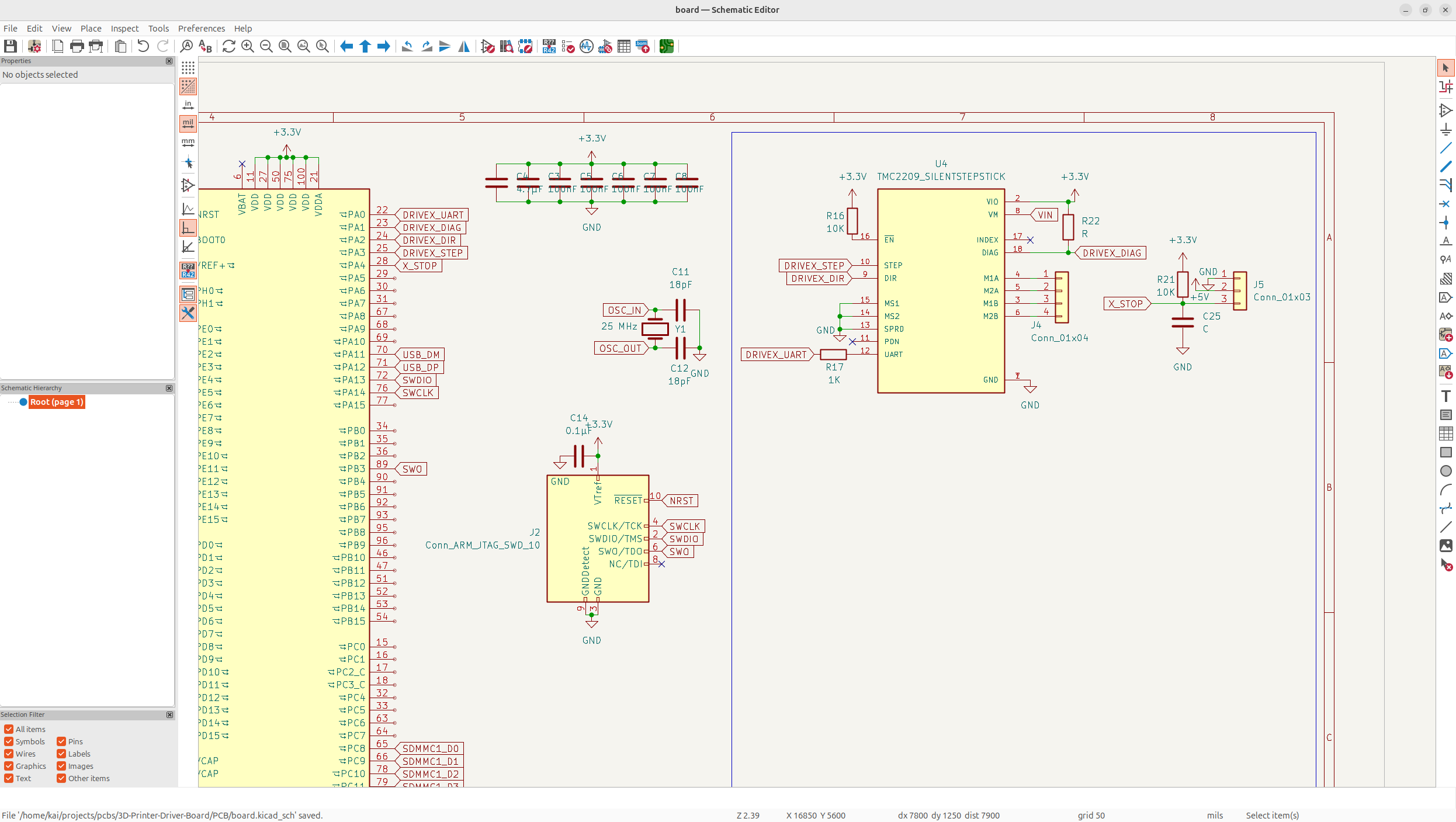The width and height of the screenshot is (1456, 822).
Task: Select Root (page 1) in hierarchy
Action: (x=57, y=402)
